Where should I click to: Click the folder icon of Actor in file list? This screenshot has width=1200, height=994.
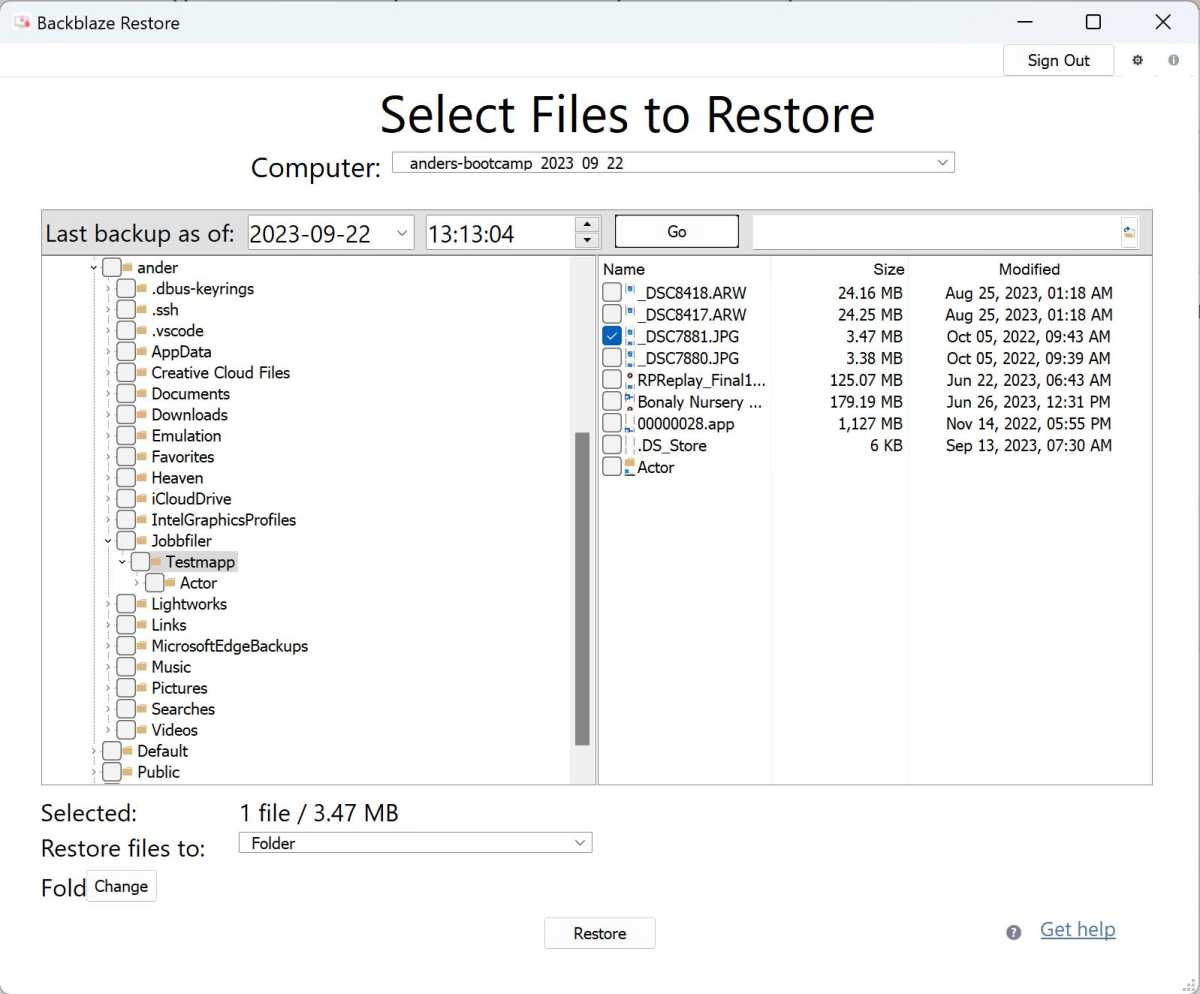[x=630, y=467]
